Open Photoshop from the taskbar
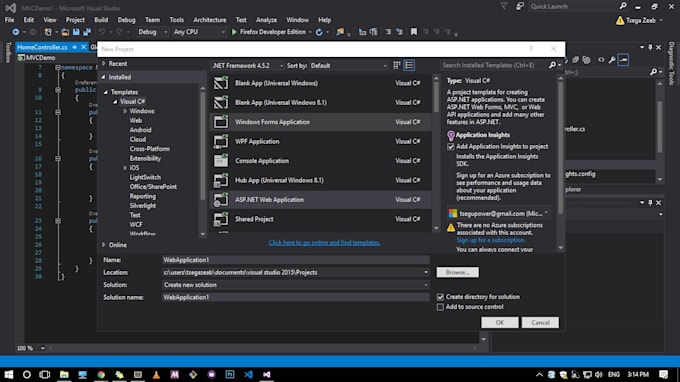Viewport: 680px width, 382px height. 230,374
